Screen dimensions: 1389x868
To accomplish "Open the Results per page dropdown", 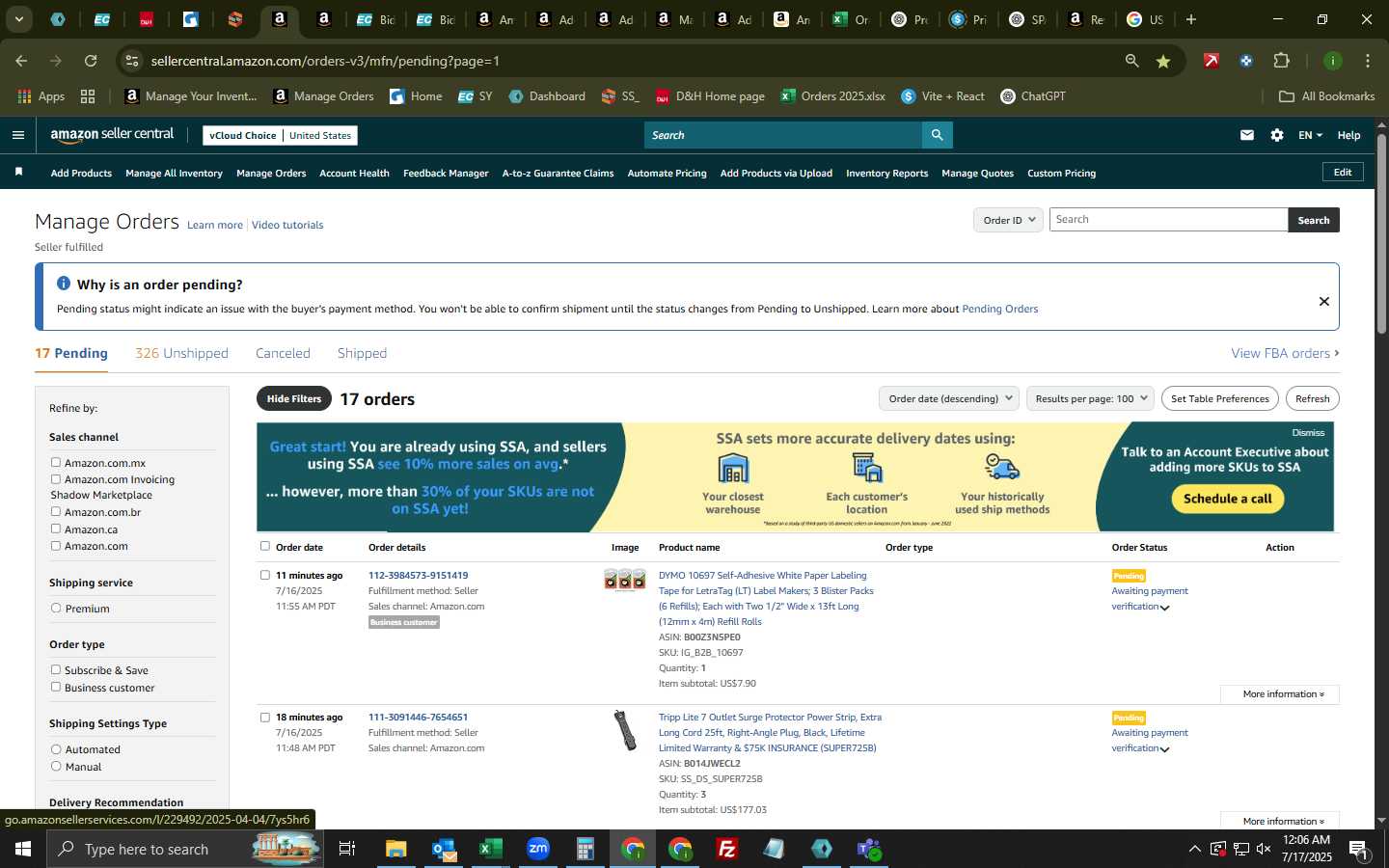I will coord(1090,398).
